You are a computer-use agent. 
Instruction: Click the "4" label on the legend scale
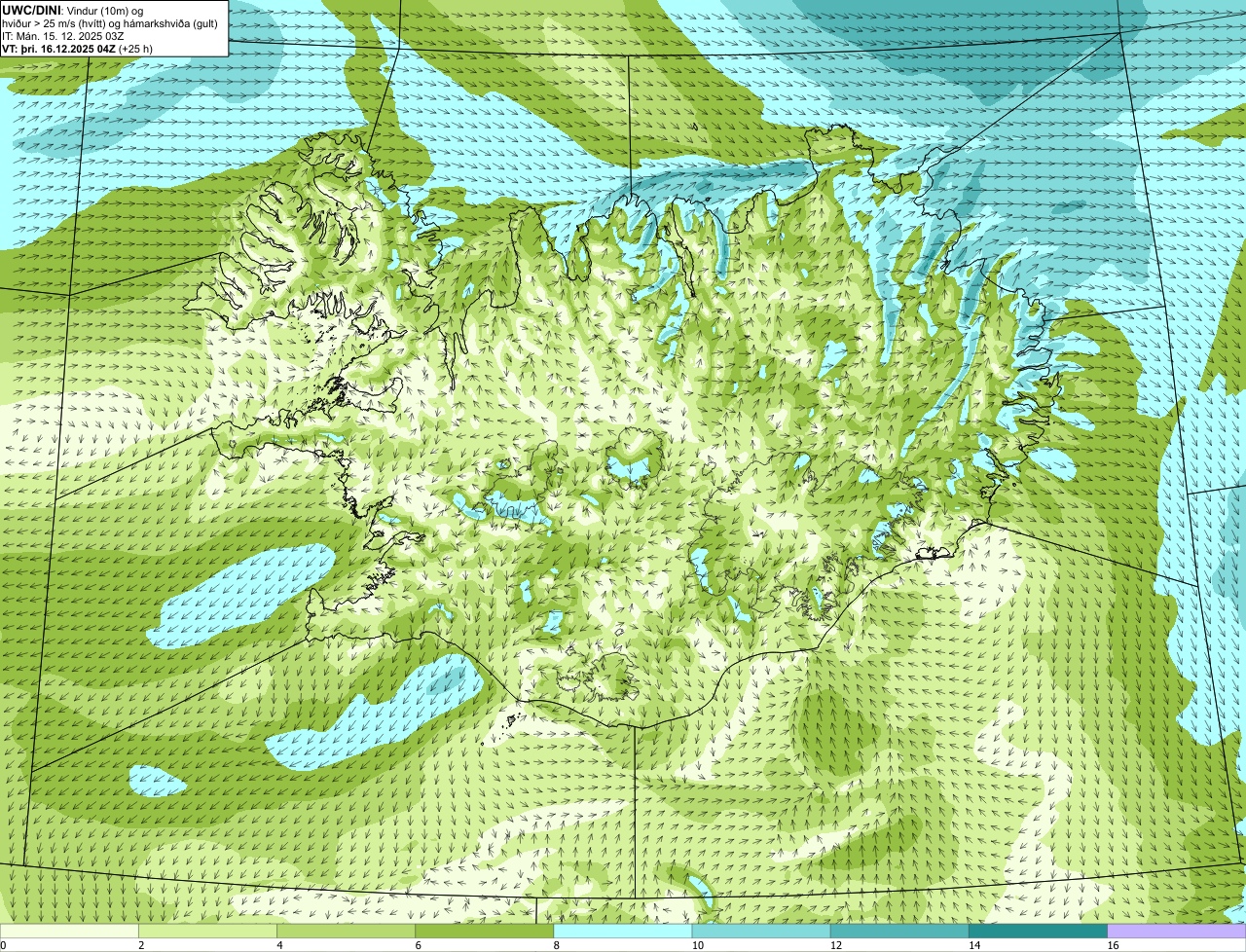pyautogui.click(x=279, y=945)
